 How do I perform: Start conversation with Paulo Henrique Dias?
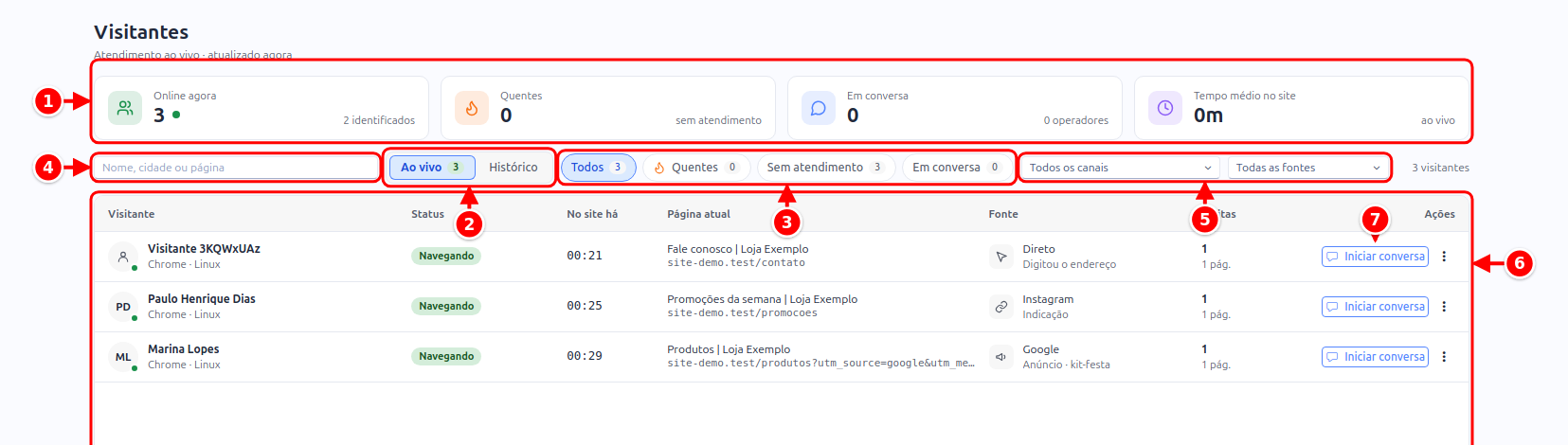pyautogui.click(x=1375, y=307)
